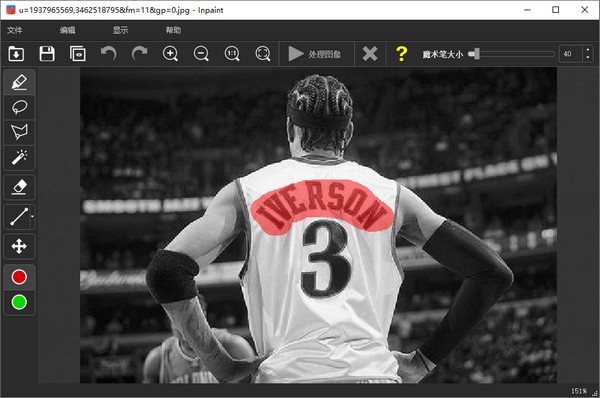Select the Marker tool in sidebar
The height and width of the screenshot is (398, 600).
point(19,82)
